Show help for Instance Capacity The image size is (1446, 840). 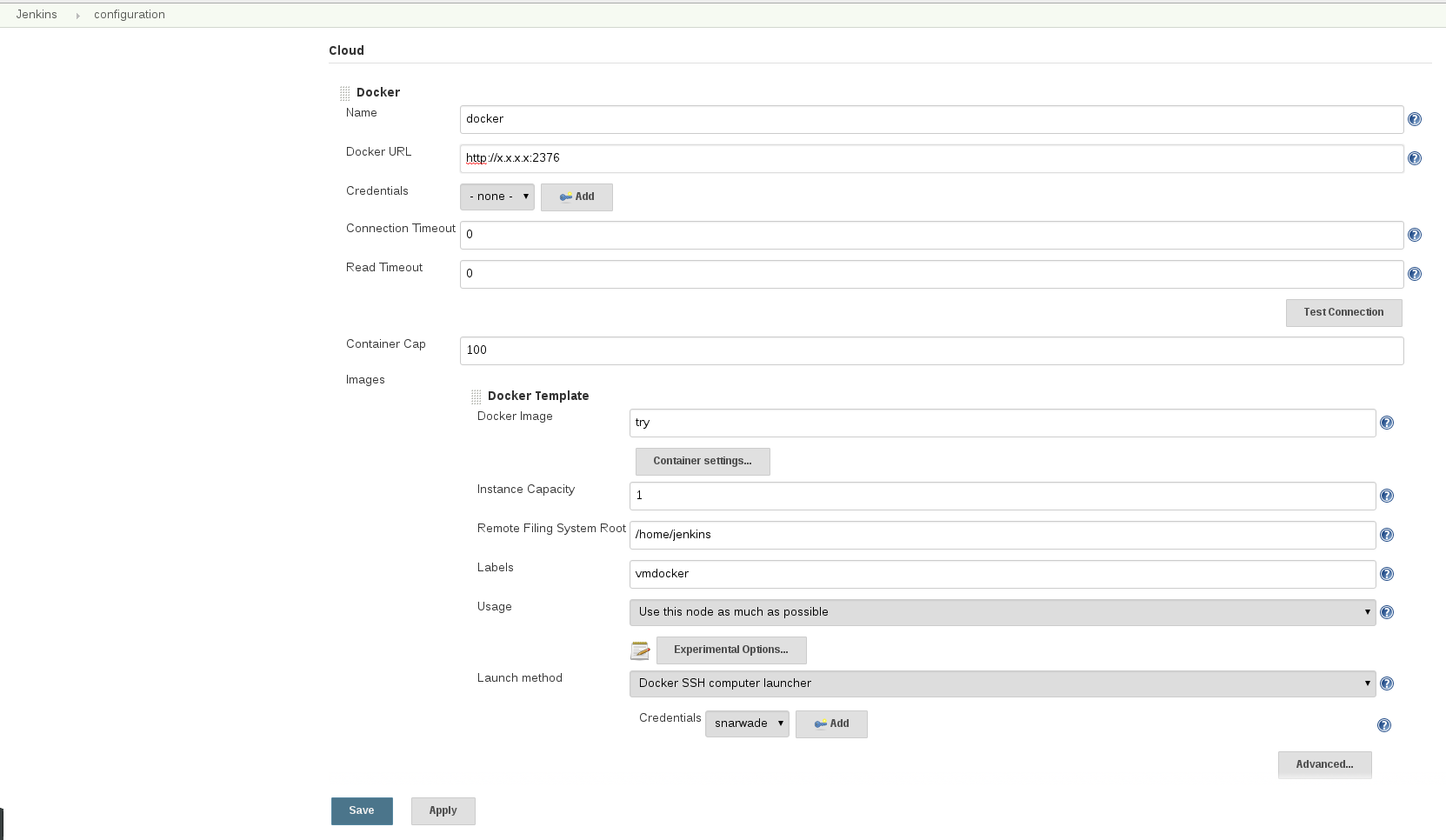tap(1387, 496)
